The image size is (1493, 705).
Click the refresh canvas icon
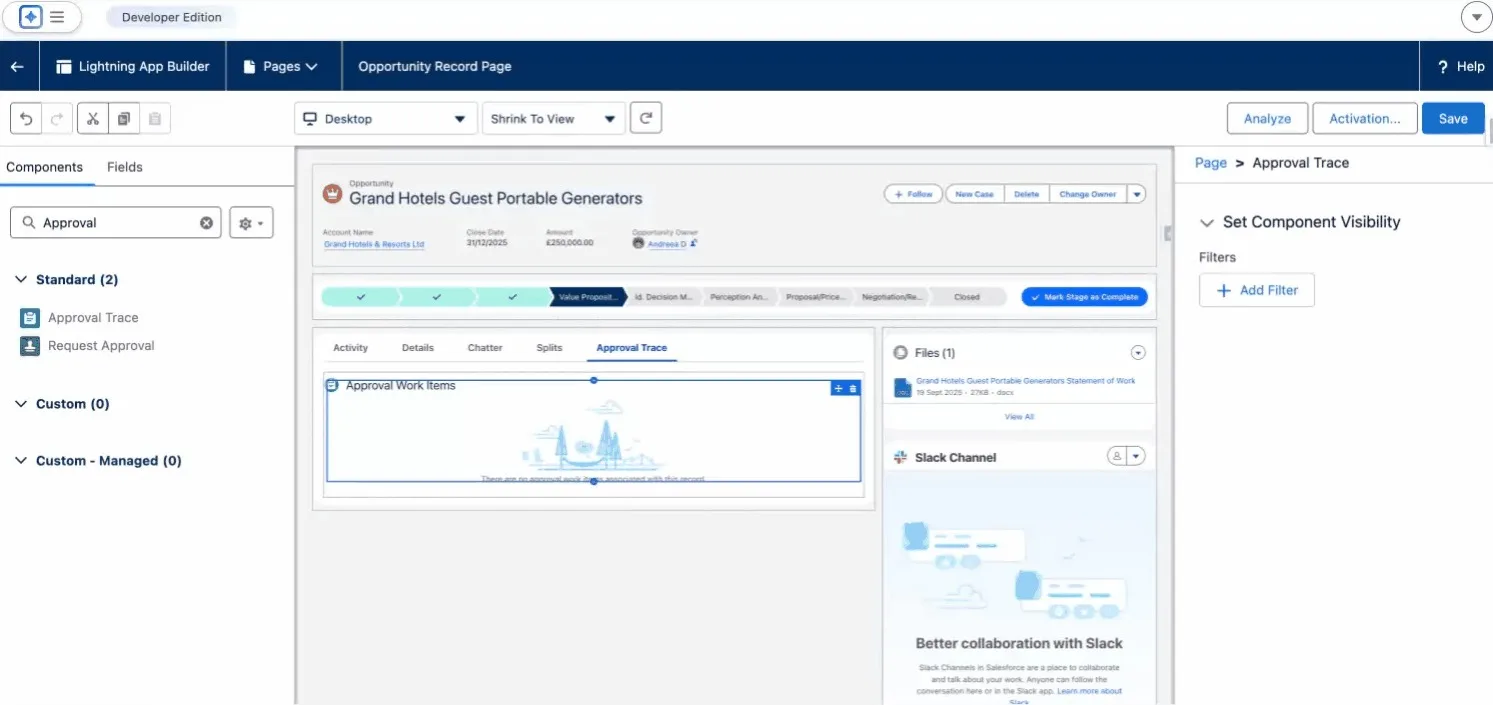(x=646, y=118)
